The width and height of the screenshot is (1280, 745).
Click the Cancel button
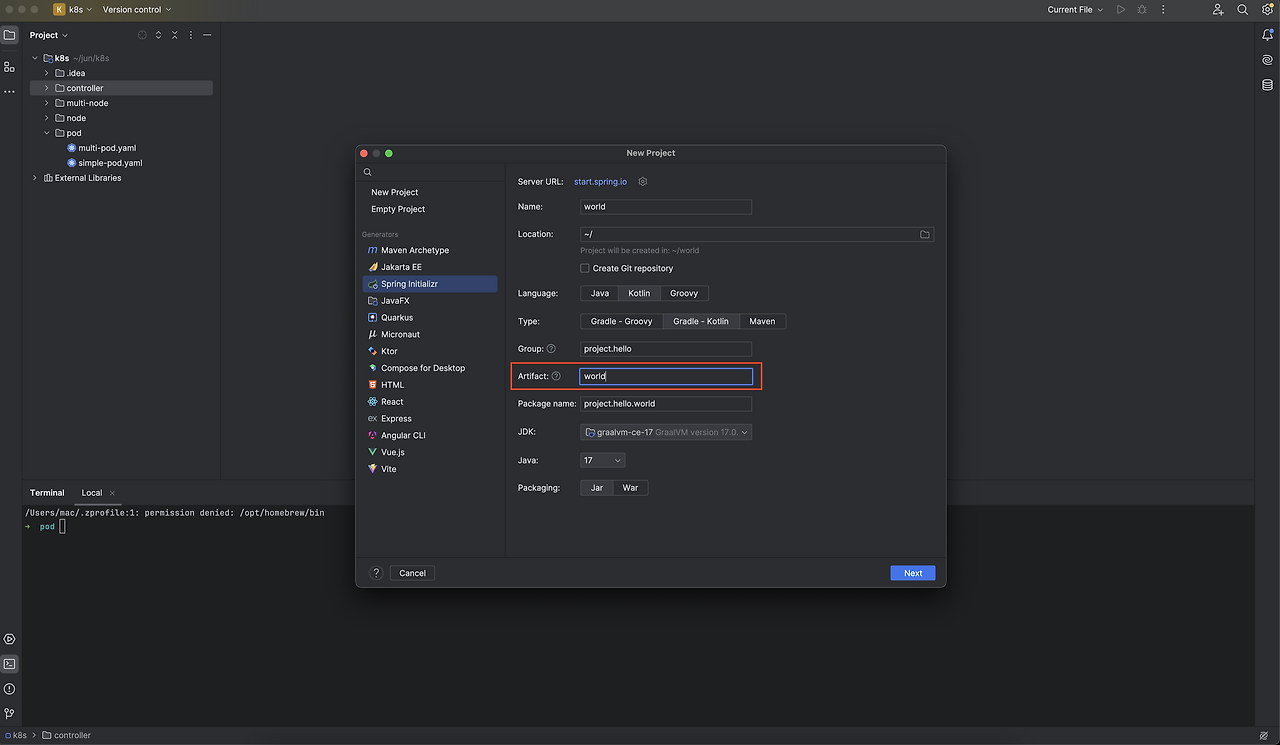(412, 573)
